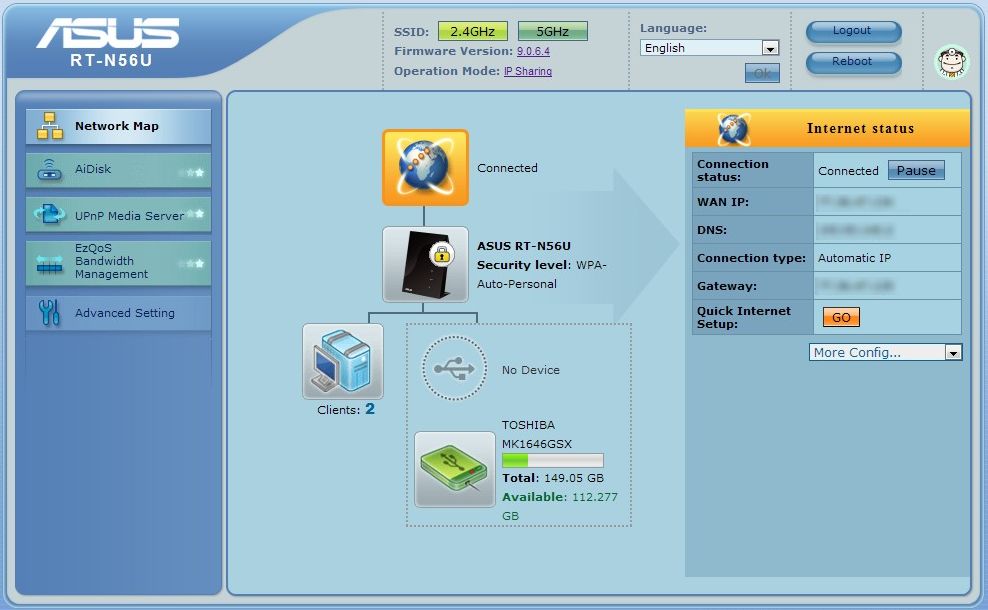Click the monkey doctor avatar icon
The image size is (988, 610).
point(951,62)
